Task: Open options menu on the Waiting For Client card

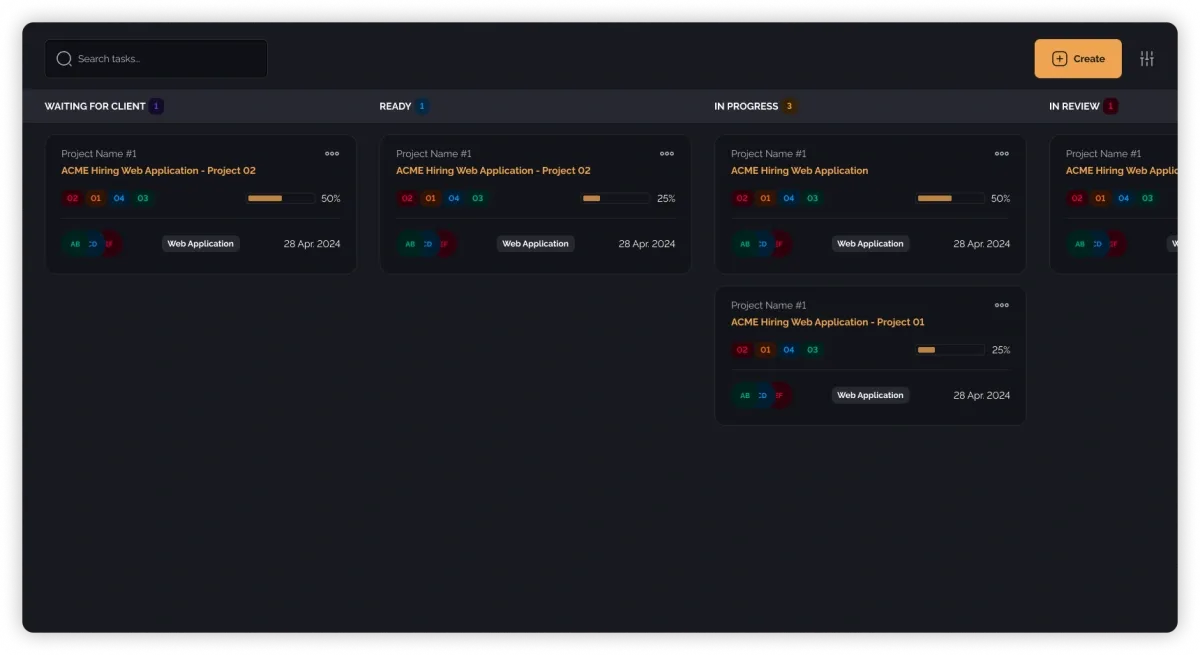Action: [x=332, y=153]
